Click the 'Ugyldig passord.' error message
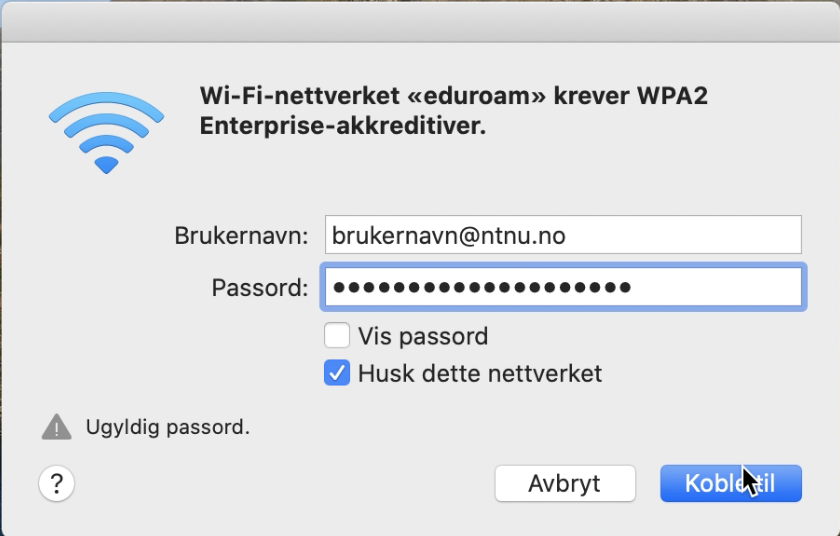 click(x=168, y=427)
